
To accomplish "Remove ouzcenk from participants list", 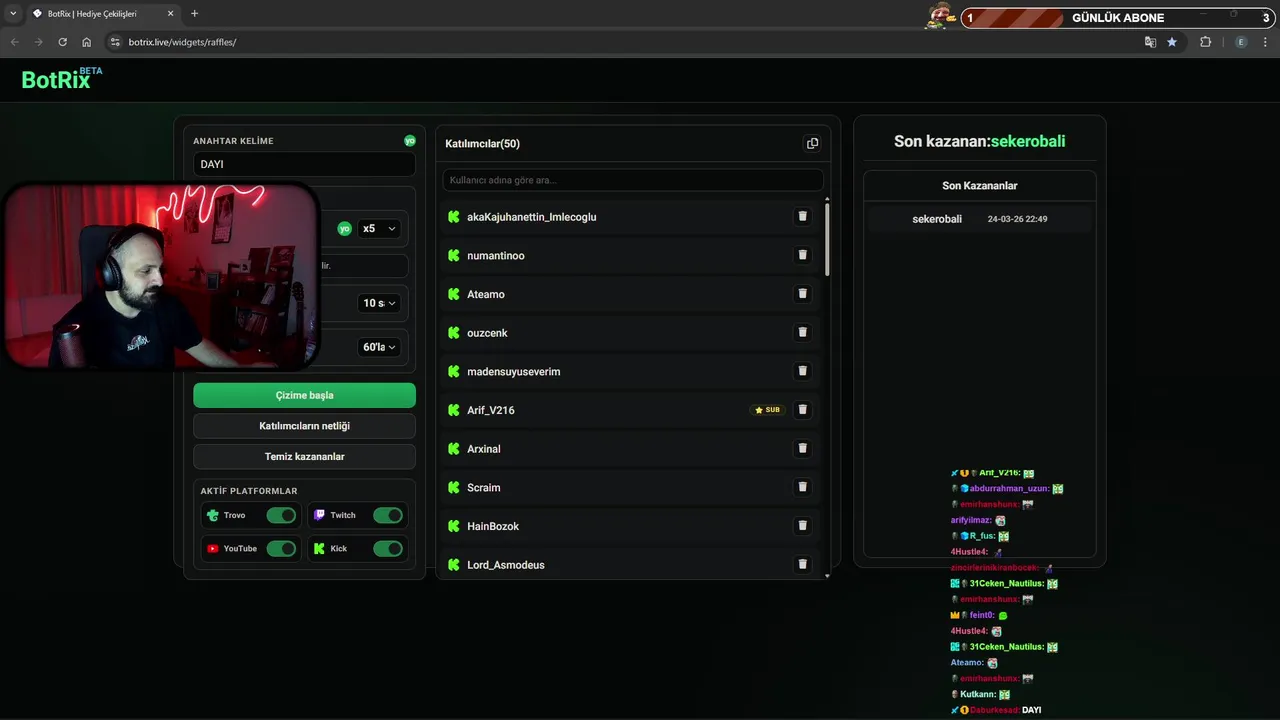I will click(802, 332).
